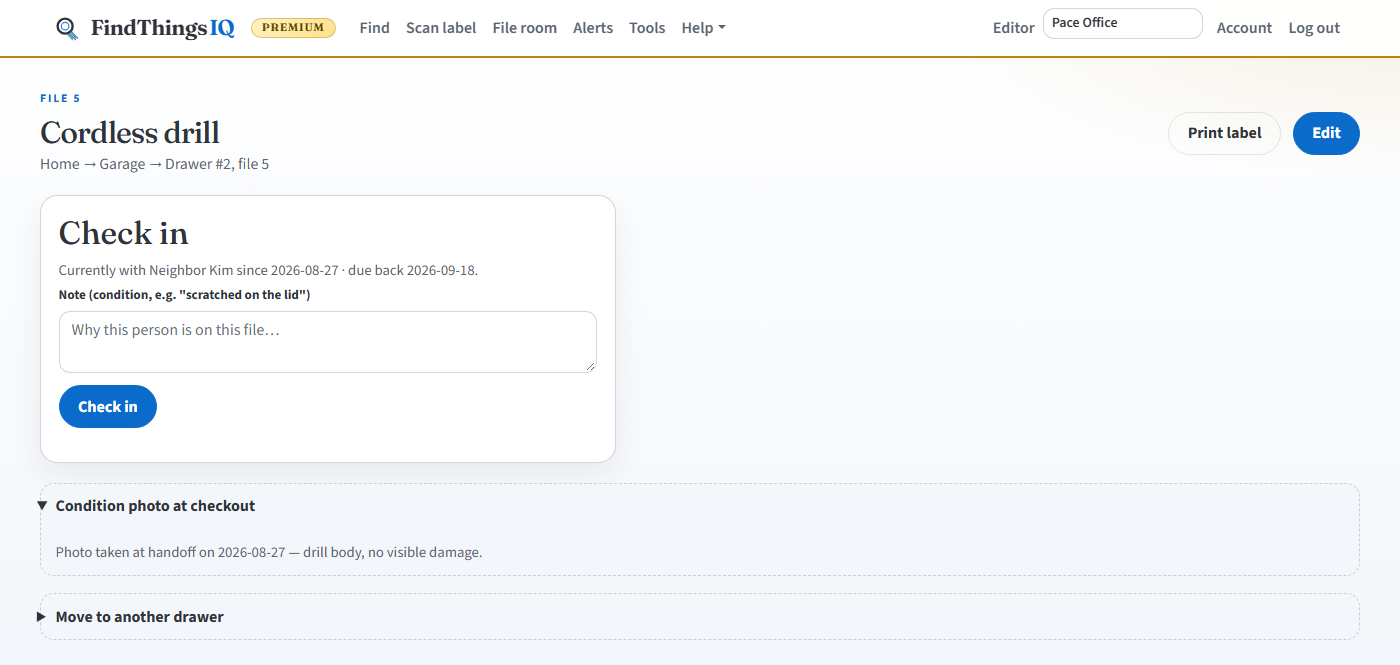Viewport: 1400px width, 665px height.
Task: Focus the condition note text area
Action: [328, 342]
